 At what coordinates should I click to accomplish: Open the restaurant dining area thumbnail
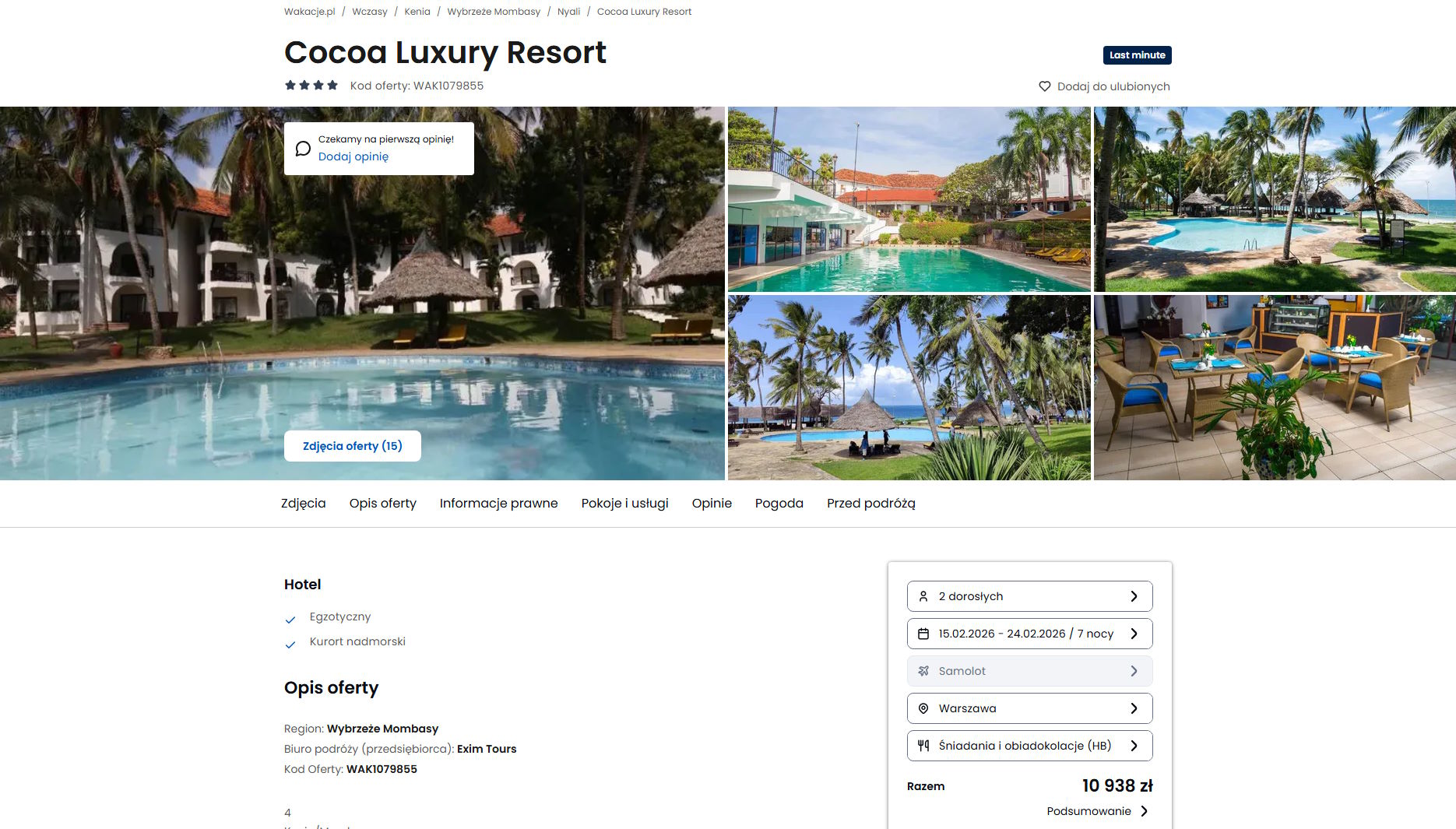1275,388
